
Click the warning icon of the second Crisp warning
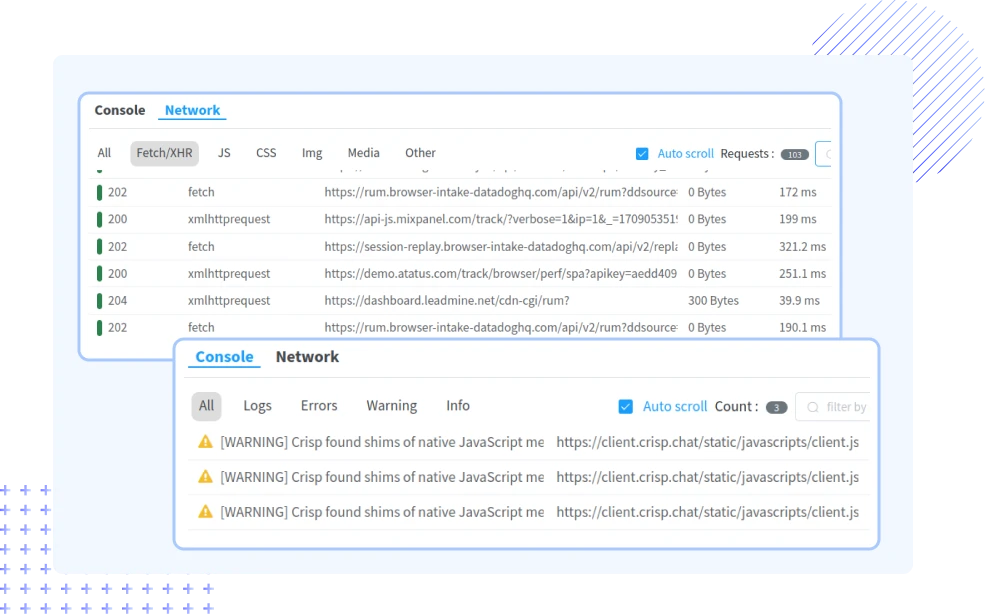coord(205,477)
